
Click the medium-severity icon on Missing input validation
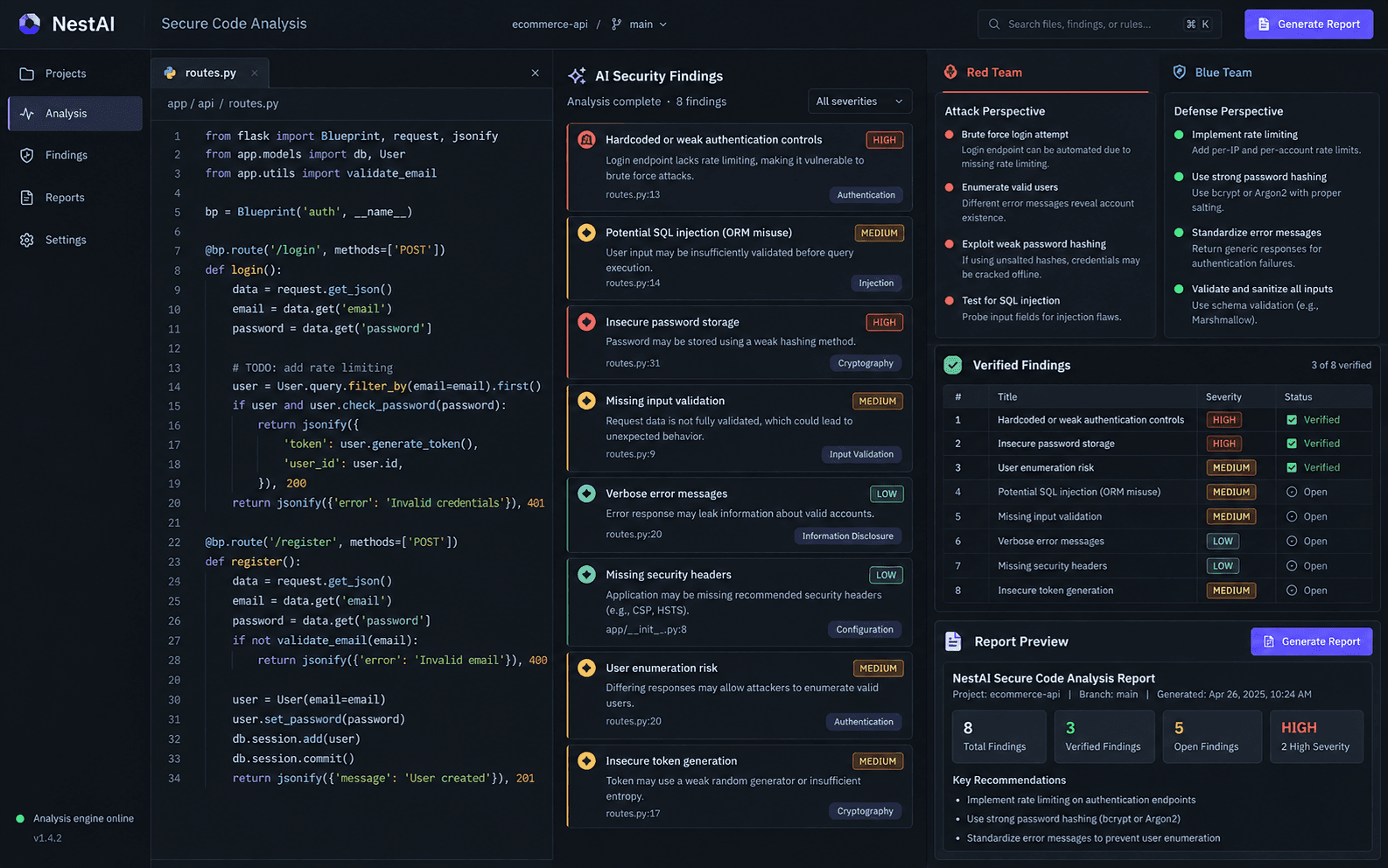(586, 401)
